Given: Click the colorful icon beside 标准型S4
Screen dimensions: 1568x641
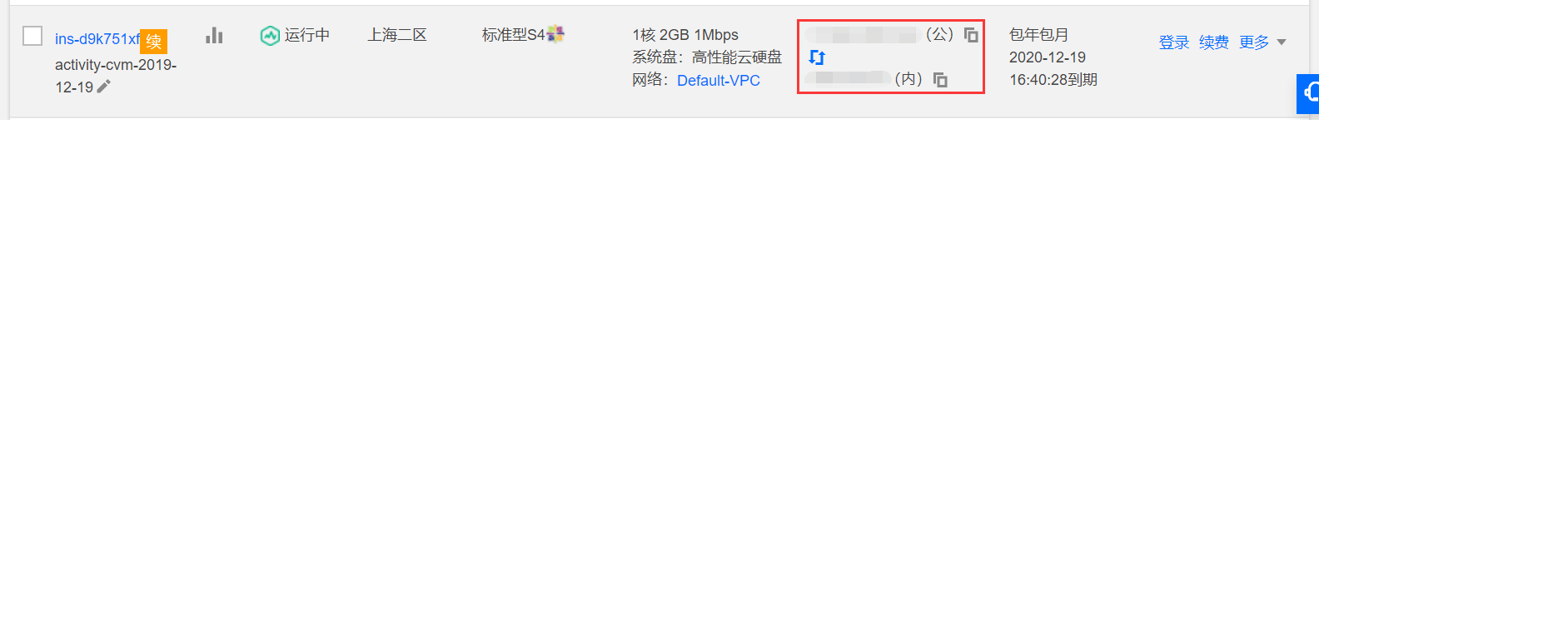Looking at the screenshot, I should (555, 34).
